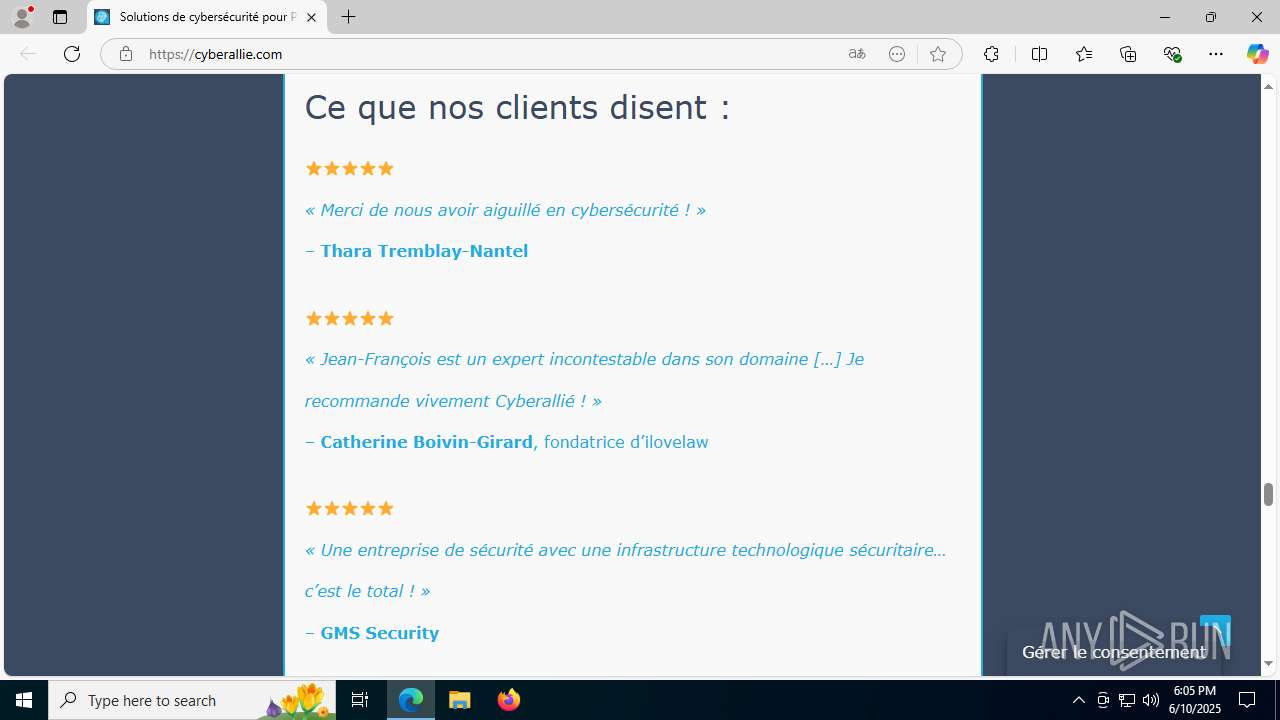Refresh the current page
This screenshot has width=1280, height=720.
point(72,54)
